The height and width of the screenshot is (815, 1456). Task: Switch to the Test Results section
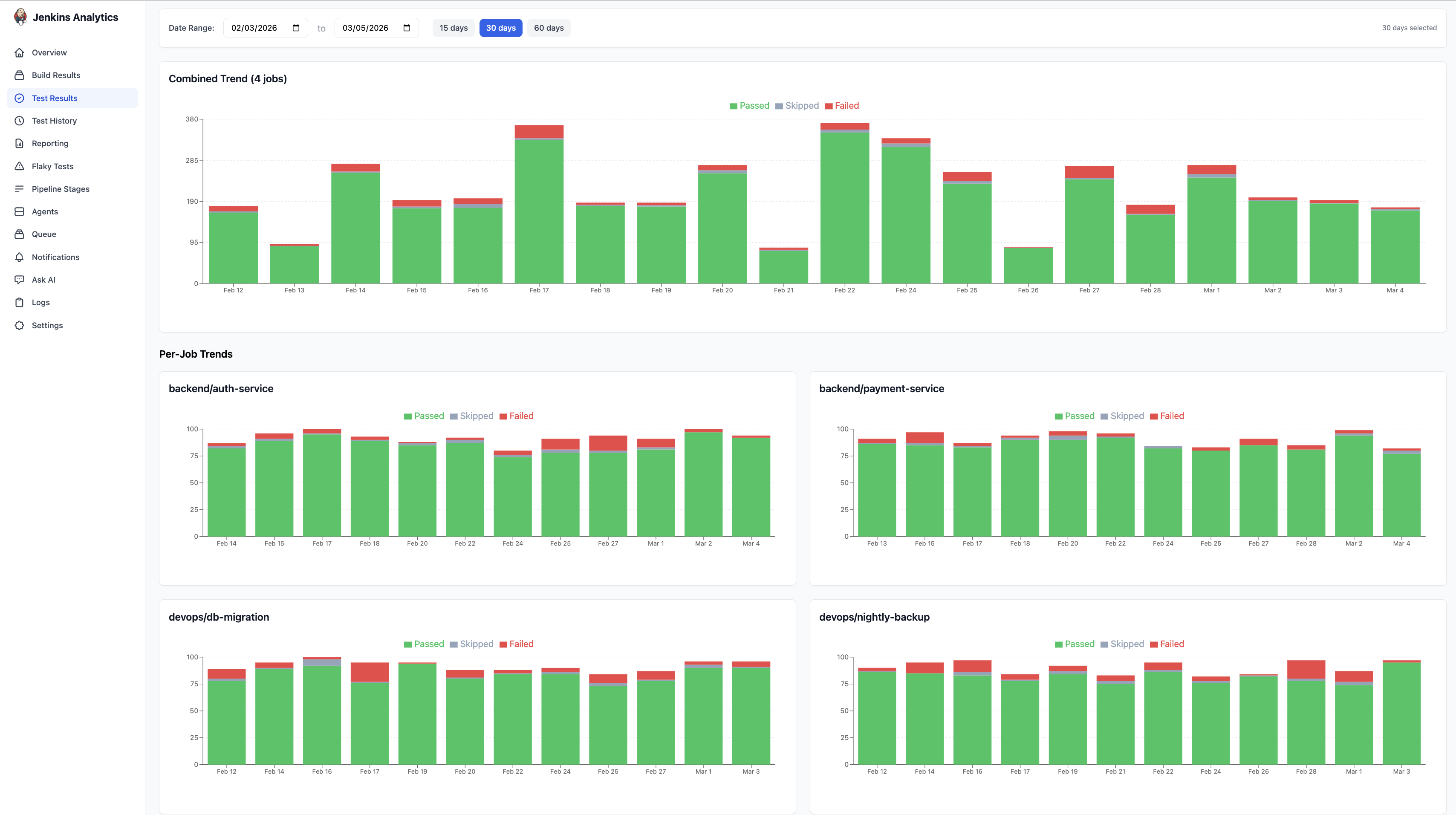pyautogui.click(x=55, y=98)
